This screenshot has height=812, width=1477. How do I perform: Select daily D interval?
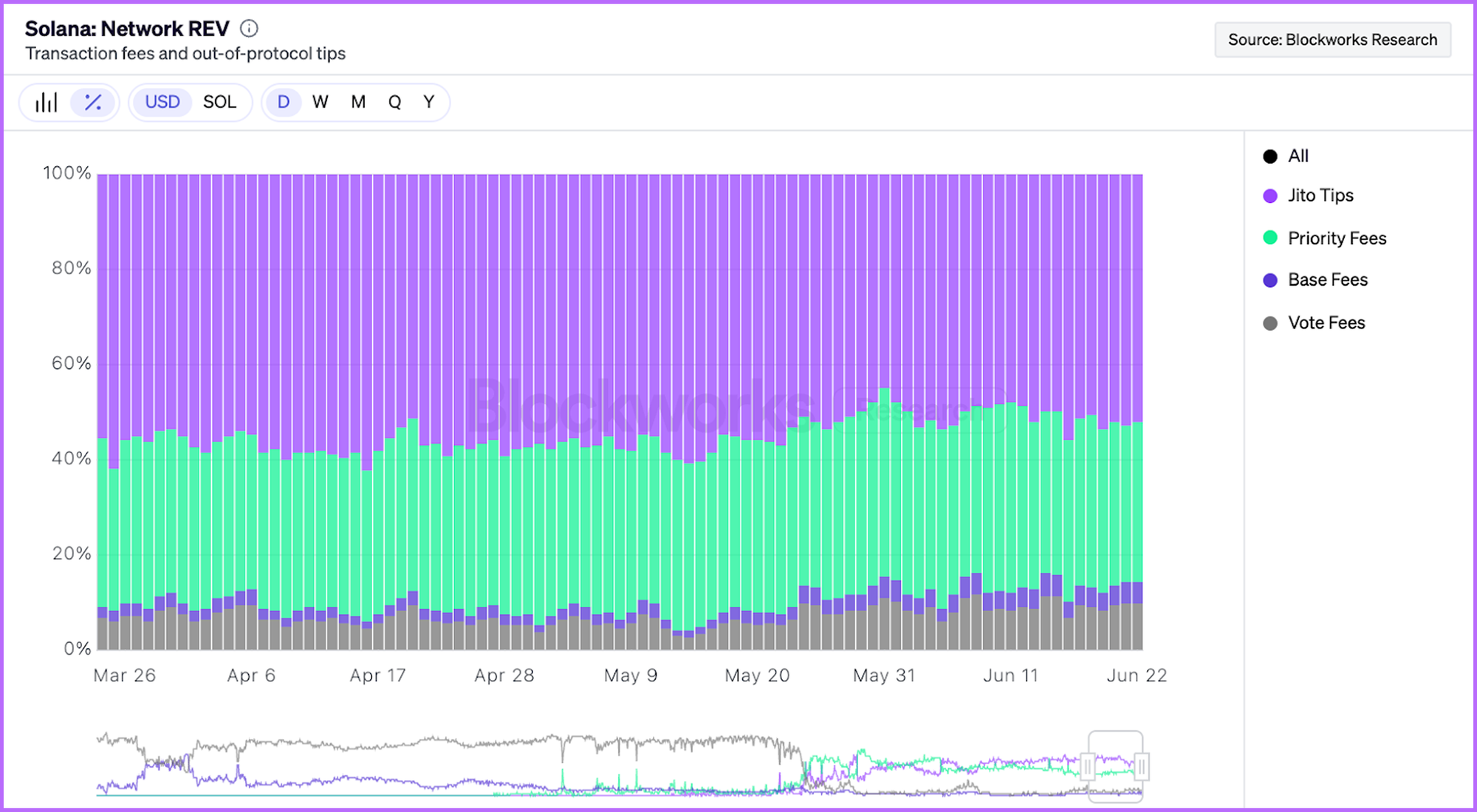click(x=283, y=102)
